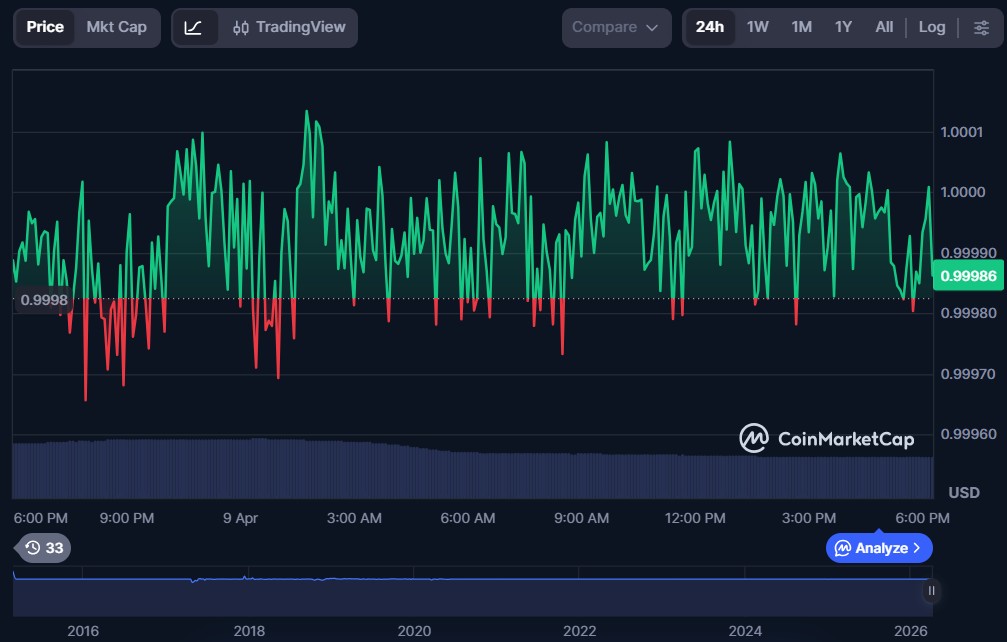1007x642 pixels.
Task: Show the 1Y time range
Action: (x=843, y=28)
